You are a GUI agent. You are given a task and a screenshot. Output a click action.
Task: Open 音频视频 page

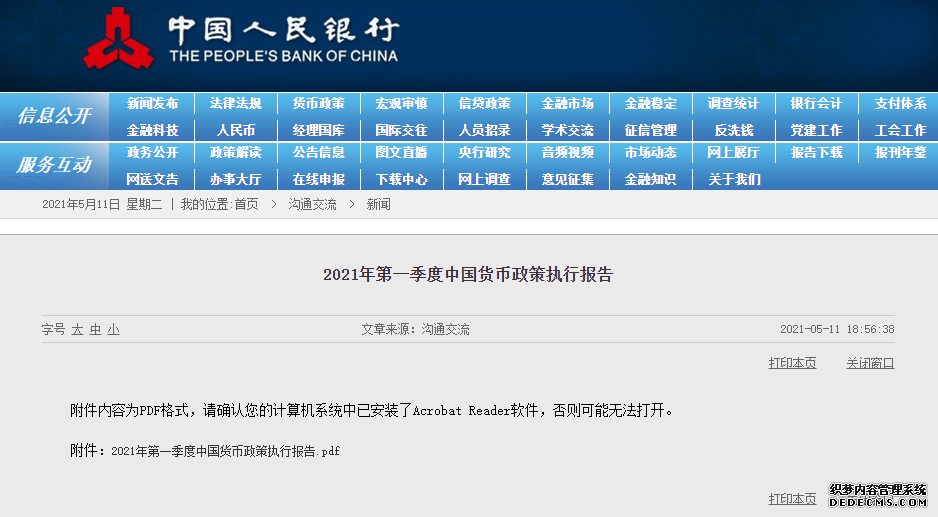pyautogui.click(x=568, y=153)
